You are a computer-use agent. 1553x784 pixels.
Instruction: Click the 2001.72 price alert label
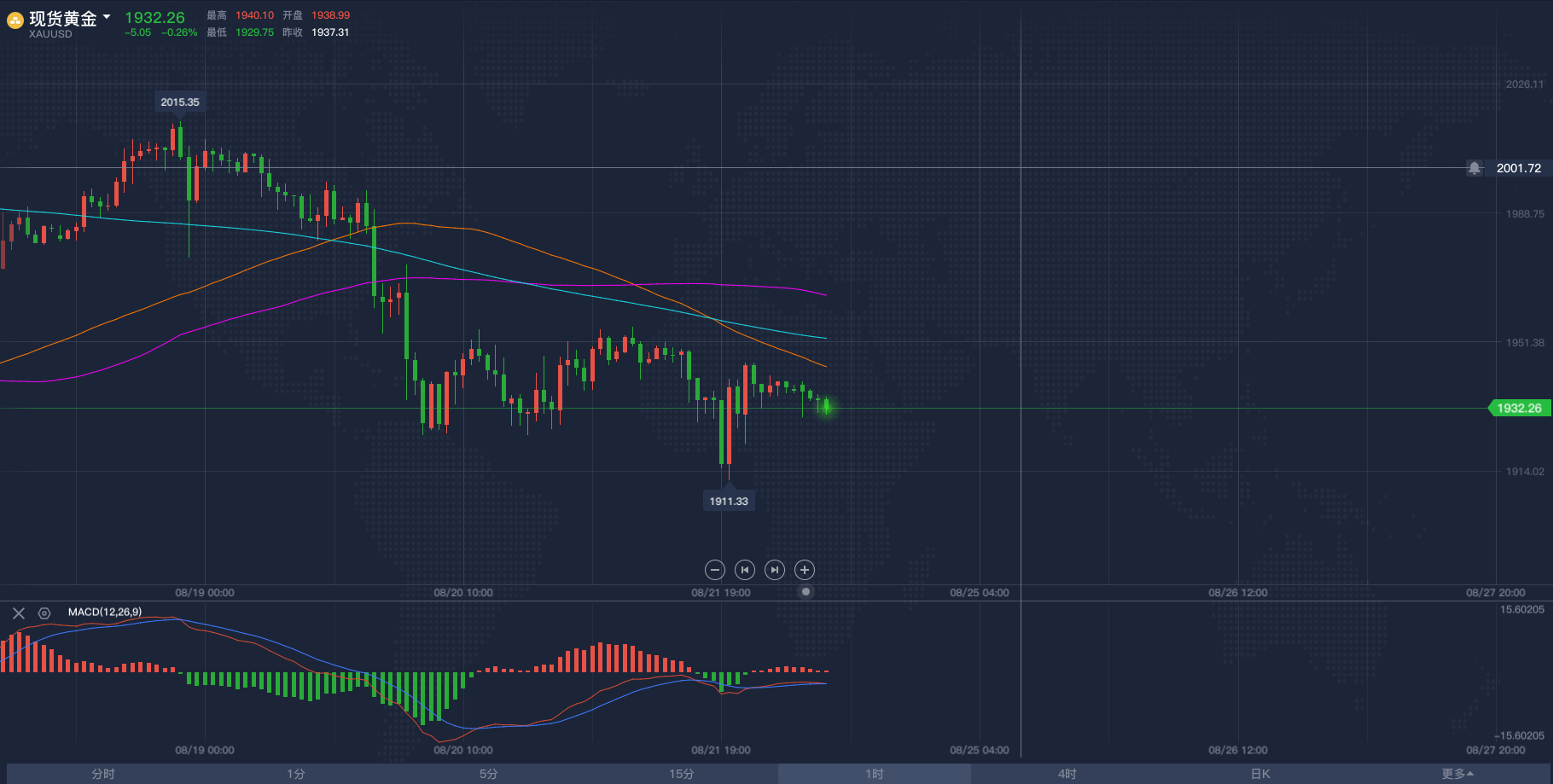tap(1519, 168)
